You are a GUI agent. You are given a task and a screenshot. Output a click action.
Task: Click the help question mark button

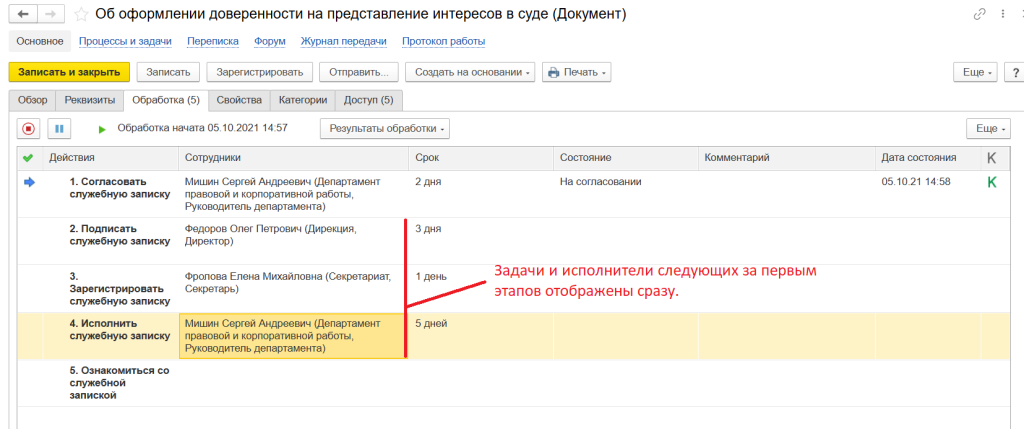tap(1014, 73)
